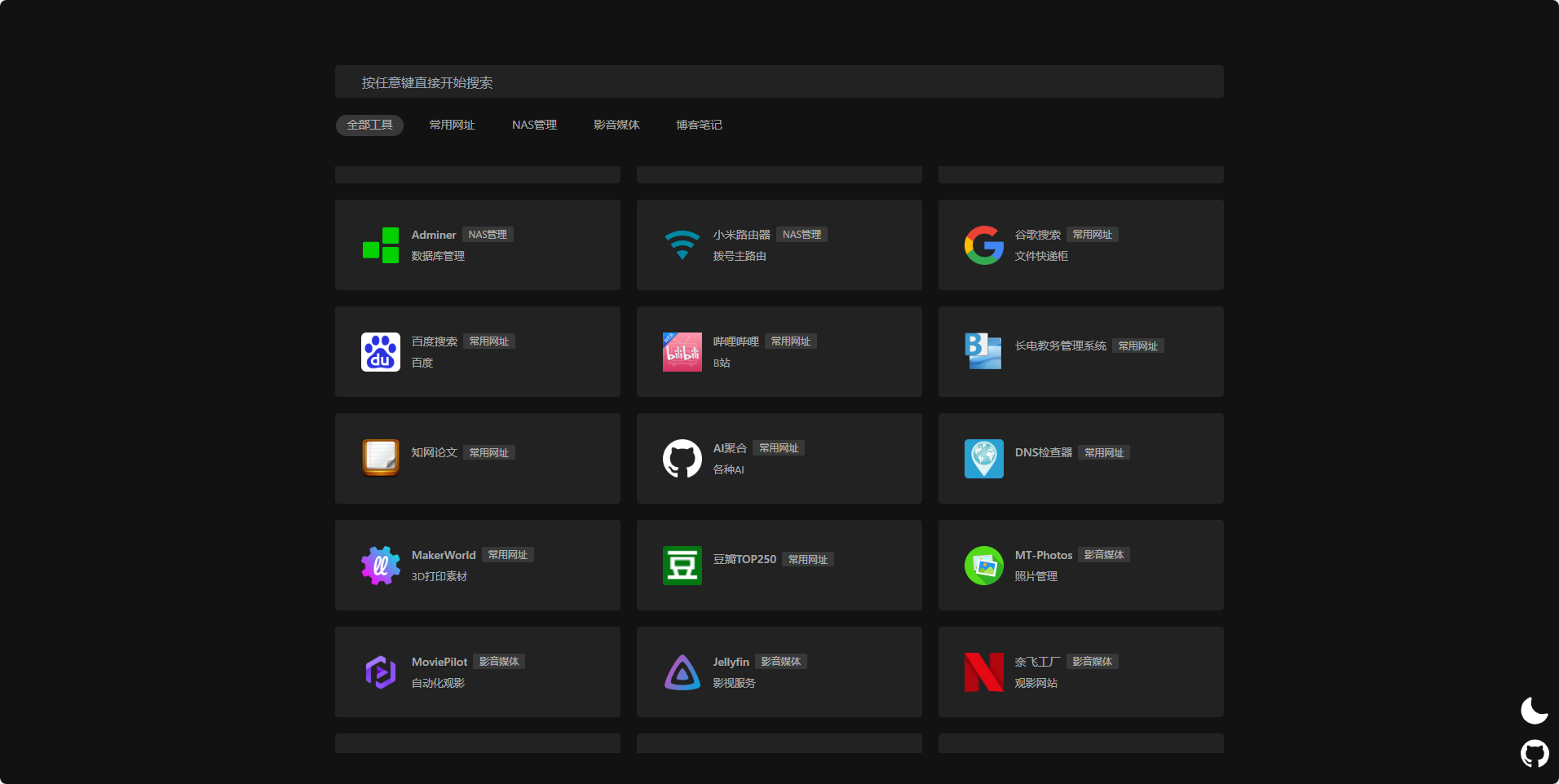The width and height of the screenshot is (1559, 784).
Task: Open the 哔哩哔哩 card title
Action: (736, 341)
